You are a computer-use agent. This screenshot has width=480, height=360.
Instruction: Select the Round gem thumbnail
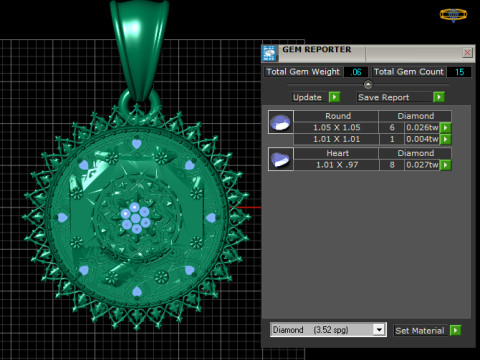(281, 122)
